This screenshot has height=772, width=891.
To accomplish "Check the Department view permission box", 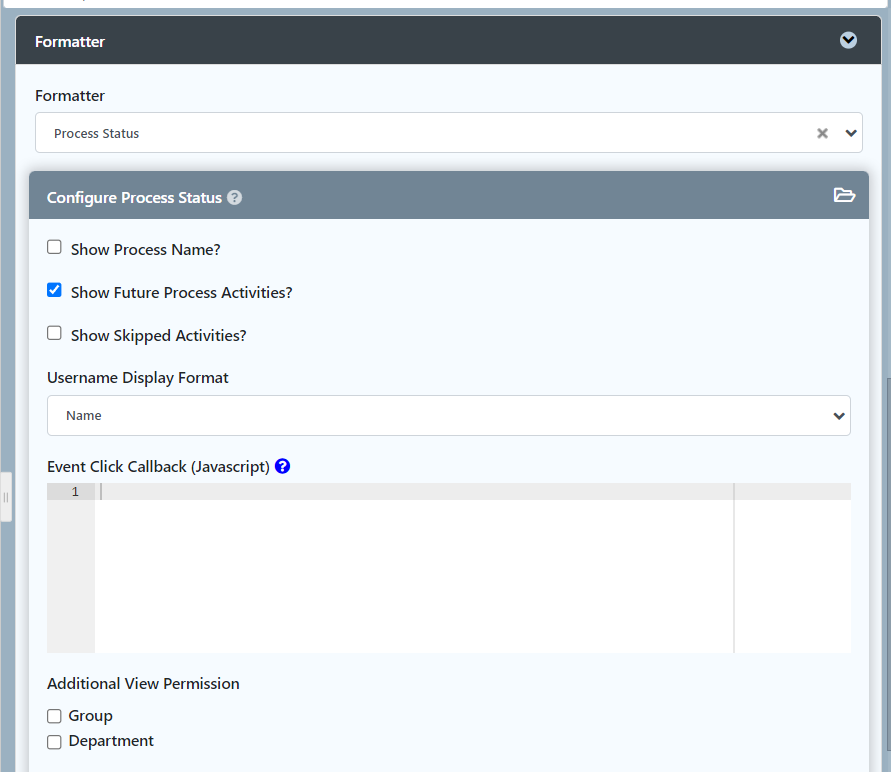I will pos(55,741).
